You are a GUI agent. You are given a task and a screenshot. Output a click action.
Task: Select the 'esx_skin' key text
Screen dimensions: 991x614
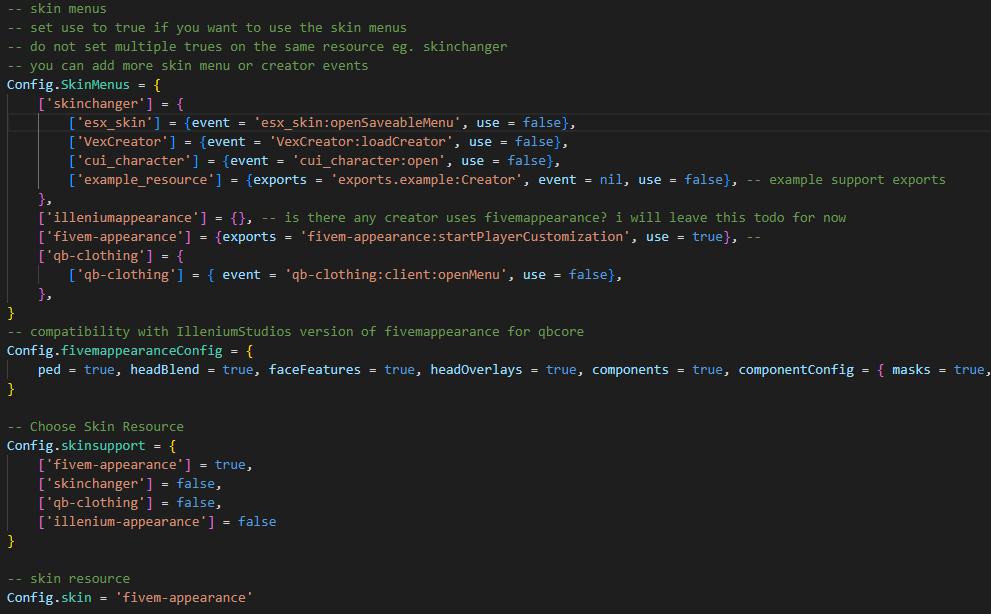[115, 122]
